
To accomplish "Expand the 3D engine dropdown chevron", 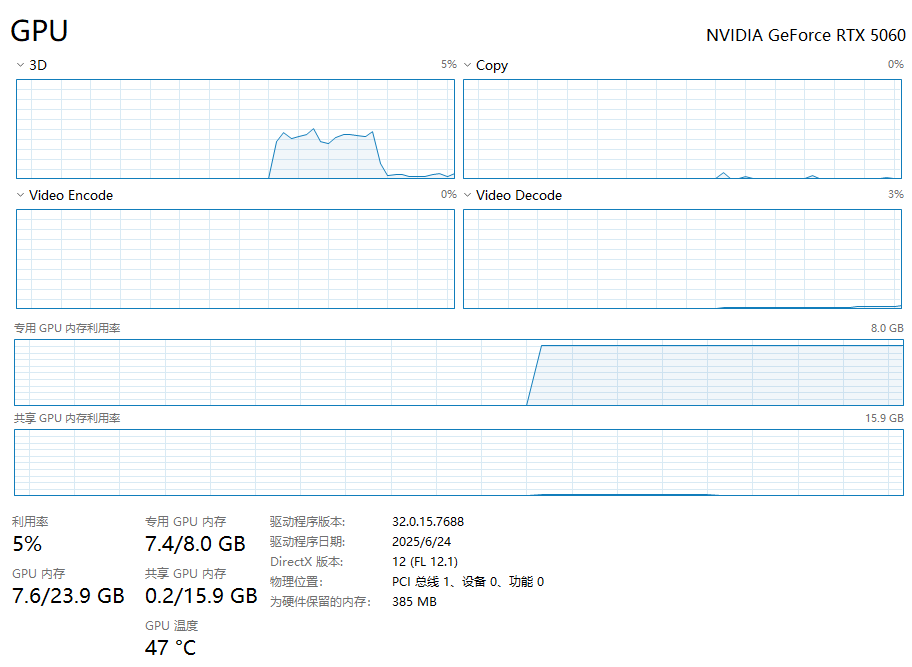I will tap(20, 65).
